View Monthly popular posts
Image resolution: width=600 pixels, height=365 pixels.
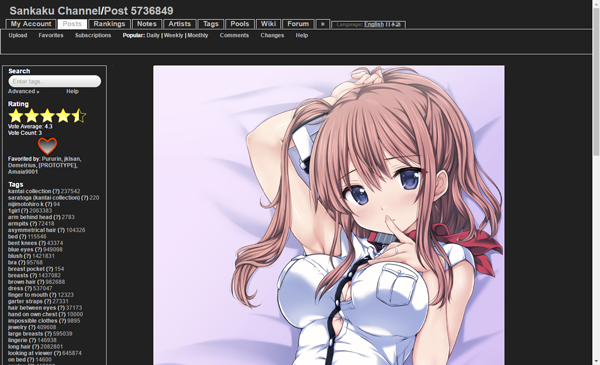click(198, 35)
